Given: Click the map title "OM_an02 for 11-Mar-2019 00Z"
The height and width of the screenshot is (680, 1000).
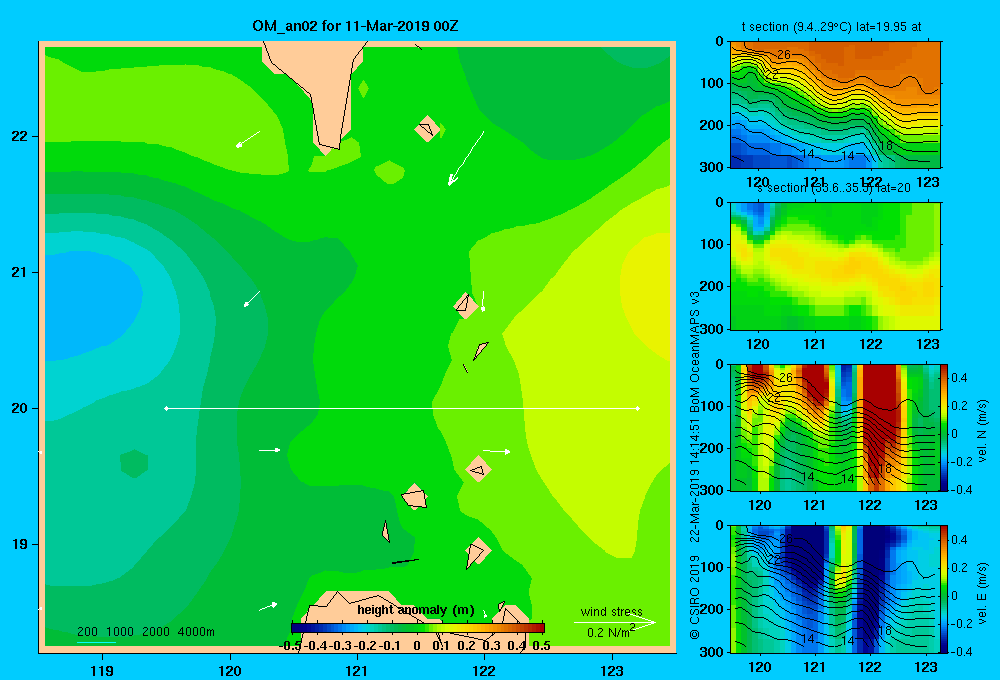Looking at the screenshot, I should (x=355, y=26).
